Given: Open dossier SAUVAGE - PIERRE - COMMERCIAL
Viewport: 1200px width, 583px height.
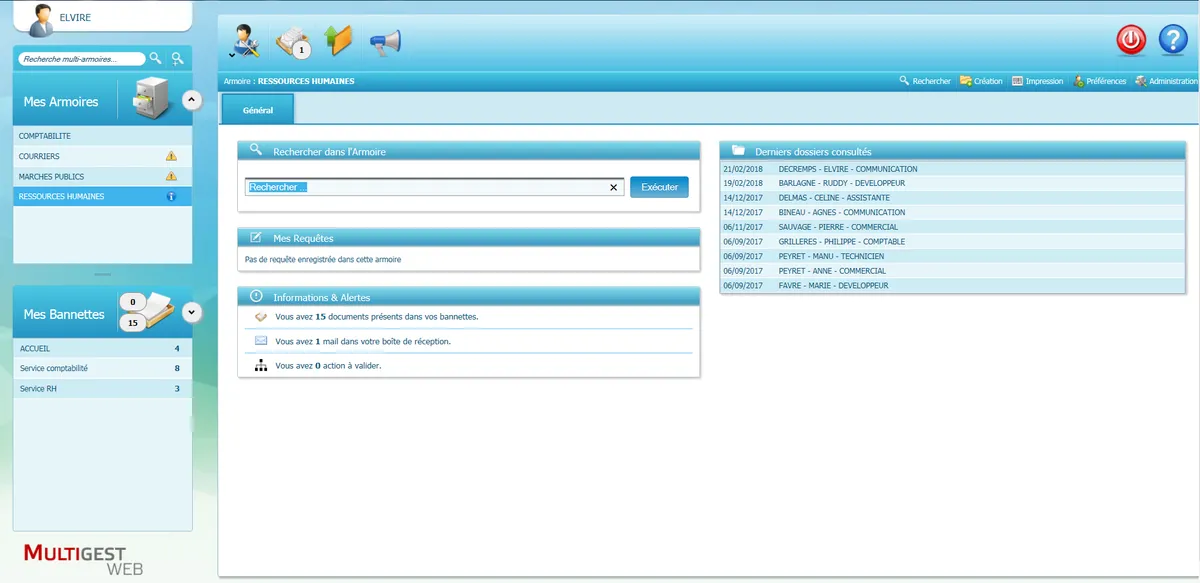Looking at the screenshot, I should pyautogui.click(x=952, y=227).
